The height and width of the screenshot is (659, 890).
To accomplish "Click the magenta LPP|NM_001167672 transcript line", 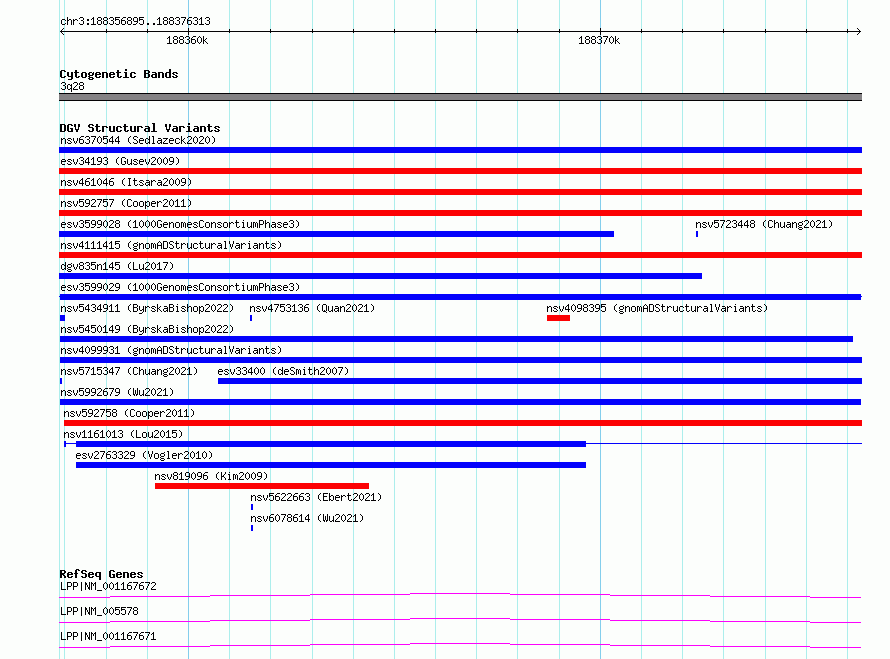I will click(x=460, y=595).
